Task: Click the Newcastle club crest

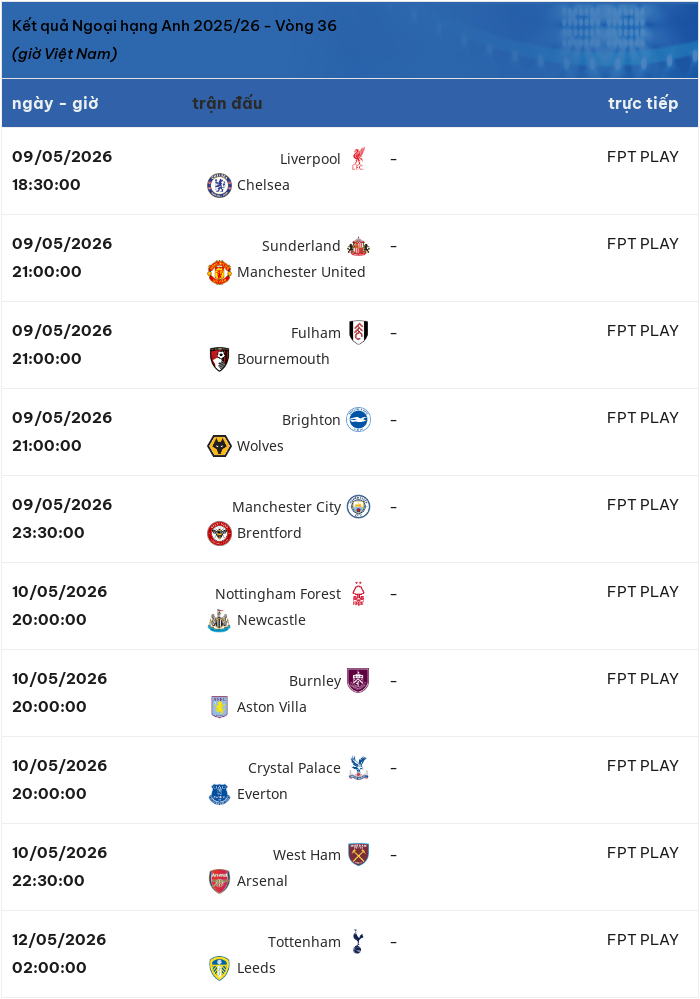Action: coord(219,620)
